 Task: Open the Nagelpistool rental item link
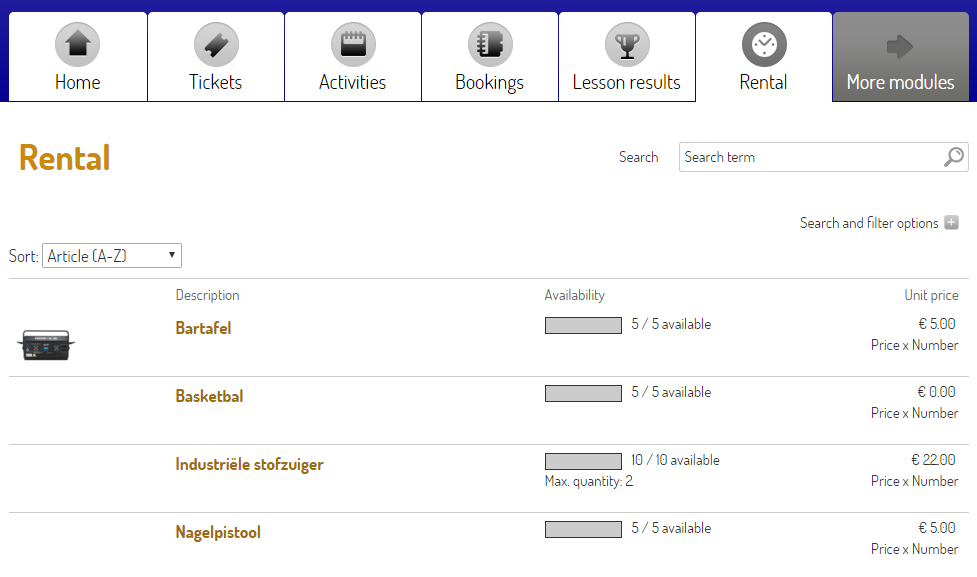click(218, 532)
